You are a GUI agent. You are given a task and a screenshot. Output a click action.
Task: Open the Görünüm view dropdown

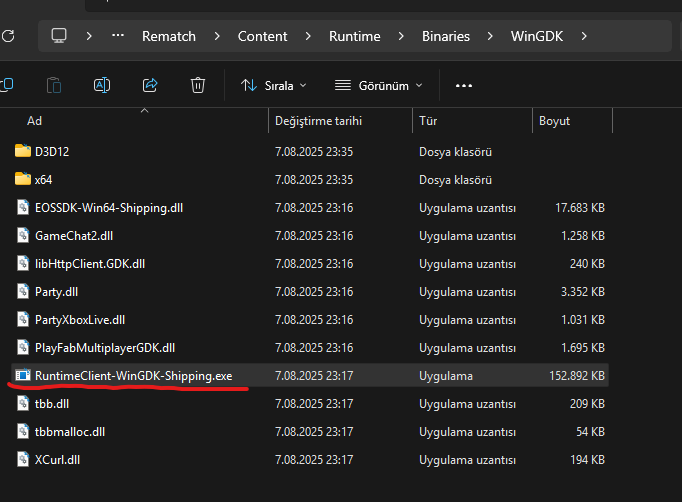[x=379, y=86]
